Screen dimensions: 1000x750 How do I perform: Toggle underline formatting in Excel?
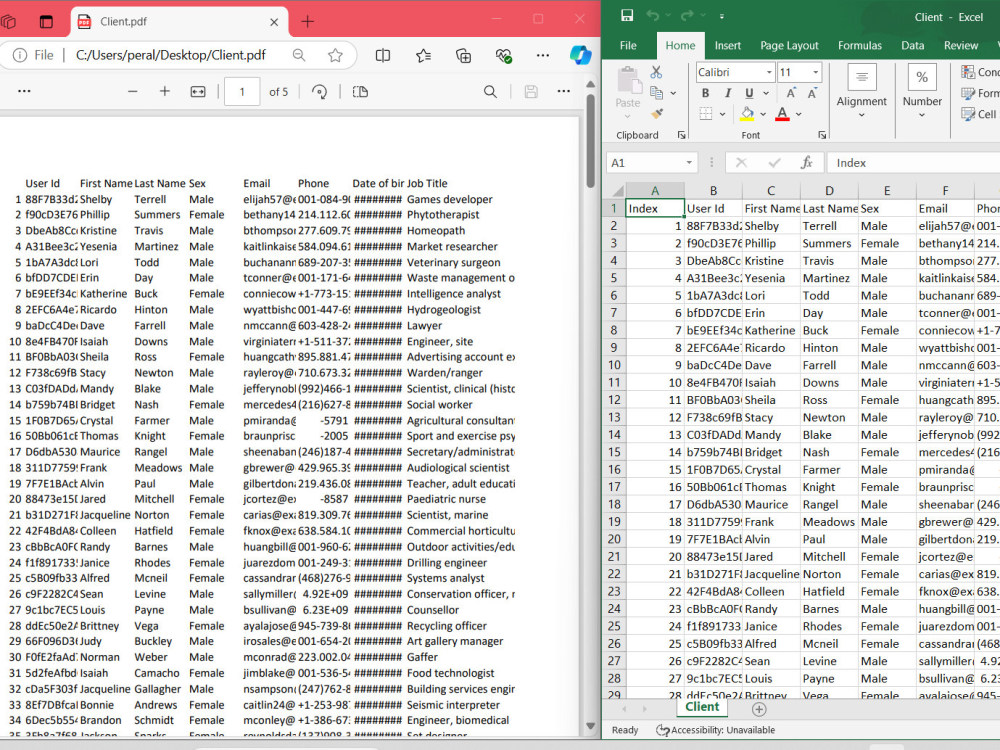point(749,93)
